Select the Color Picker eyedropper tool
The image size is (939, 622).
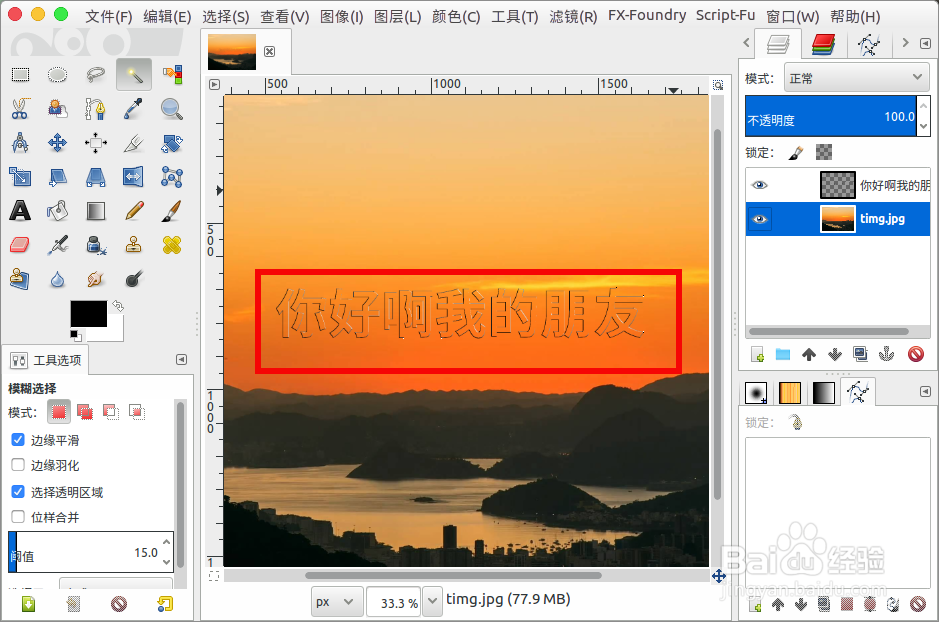(134, 109)
